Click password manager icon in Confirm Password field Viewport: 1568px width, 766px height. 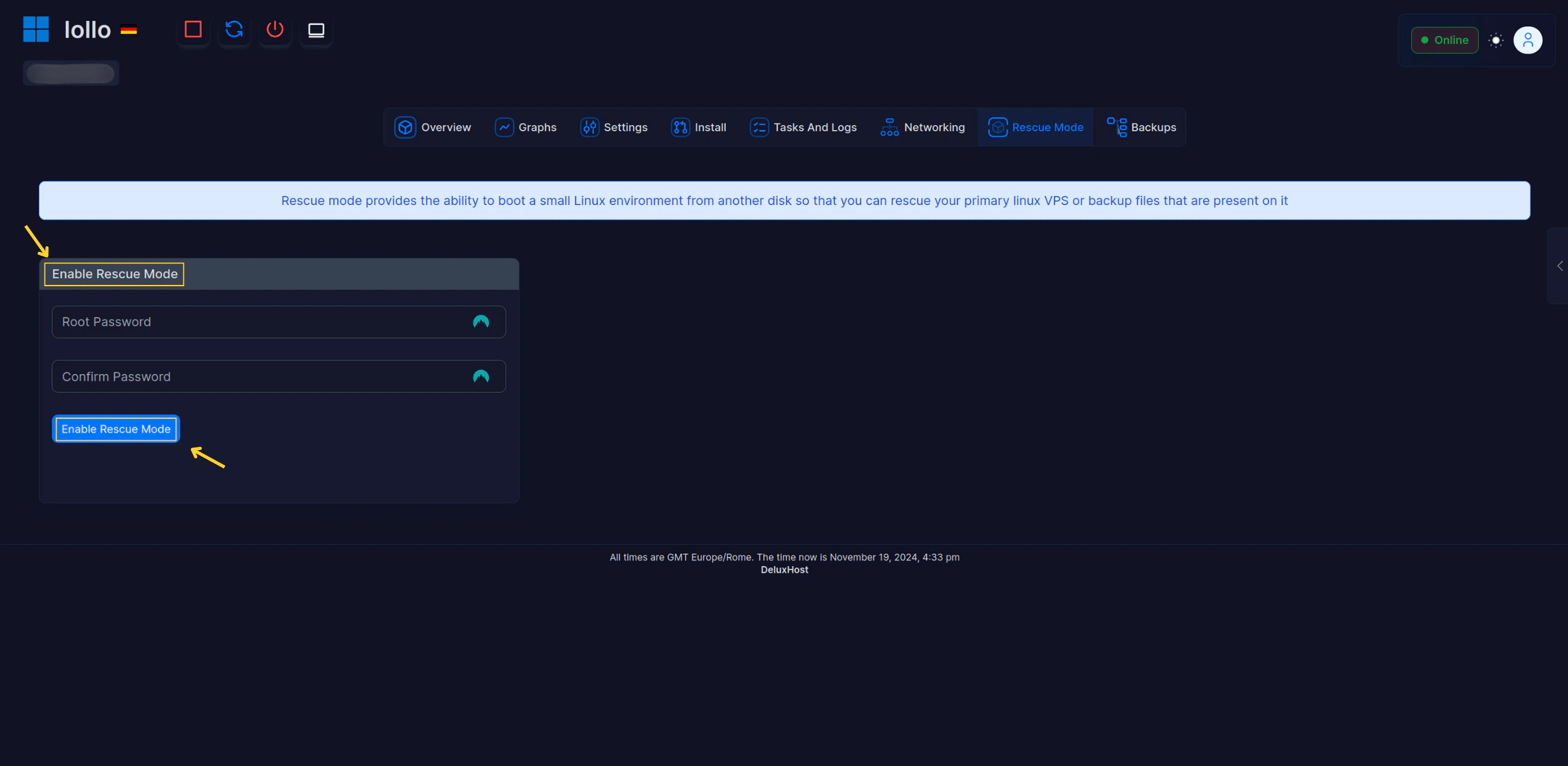[481, 377]
